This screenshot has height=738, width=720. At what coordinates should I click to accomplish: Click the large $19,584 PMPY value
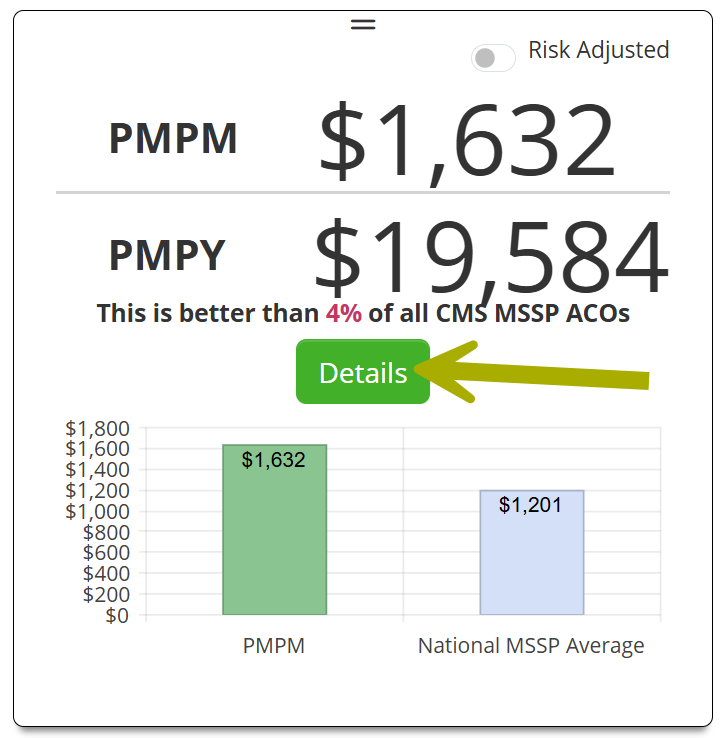(490, 256)
